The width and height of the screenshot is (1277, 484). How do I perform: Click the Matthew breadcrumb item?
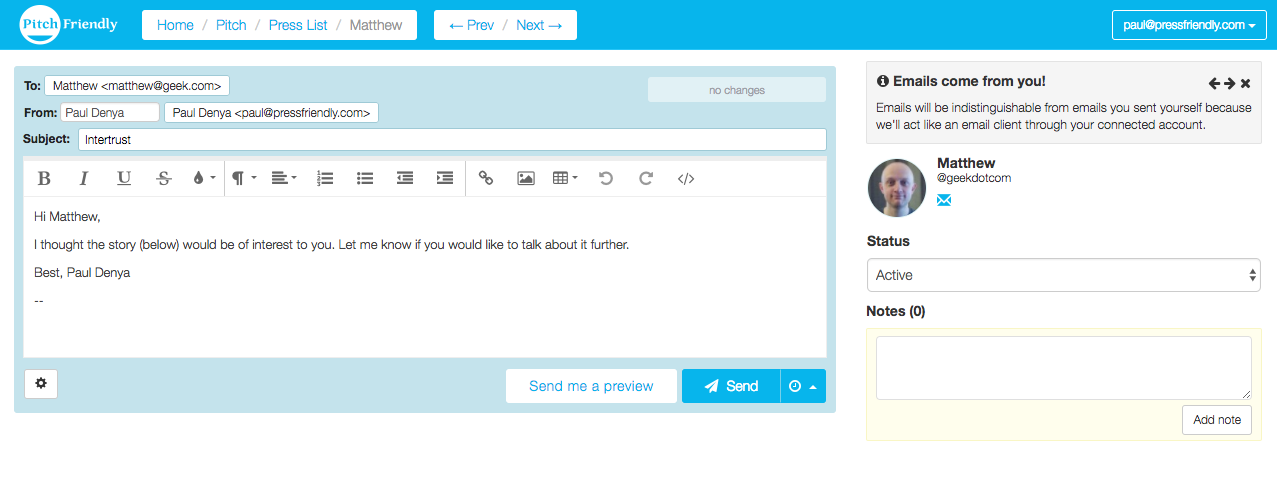376,25
